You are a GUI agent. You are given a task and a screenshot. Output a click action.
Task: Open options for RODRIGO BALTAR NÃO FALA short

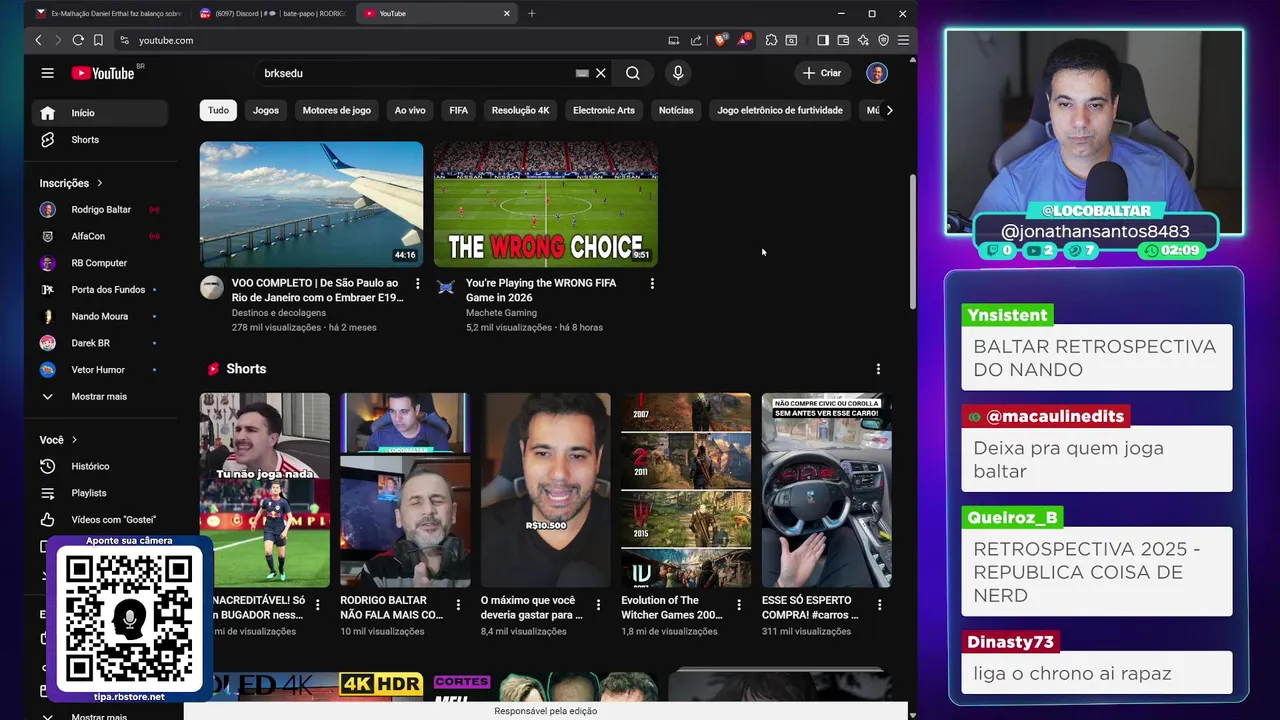coord(458,605)
